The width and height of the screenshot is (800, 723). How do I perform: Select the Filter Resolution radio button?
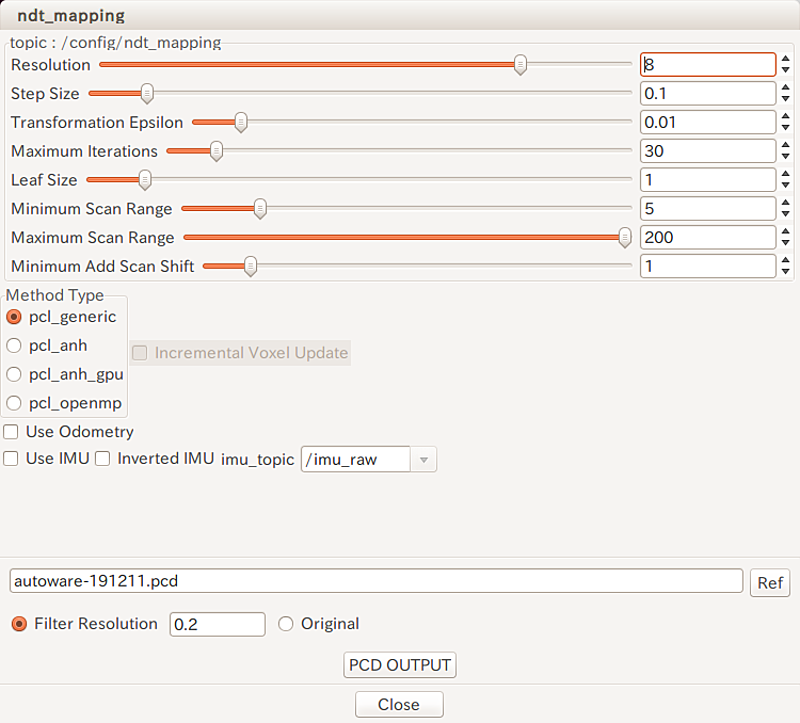pyautogui.click(x=19, y=624)
